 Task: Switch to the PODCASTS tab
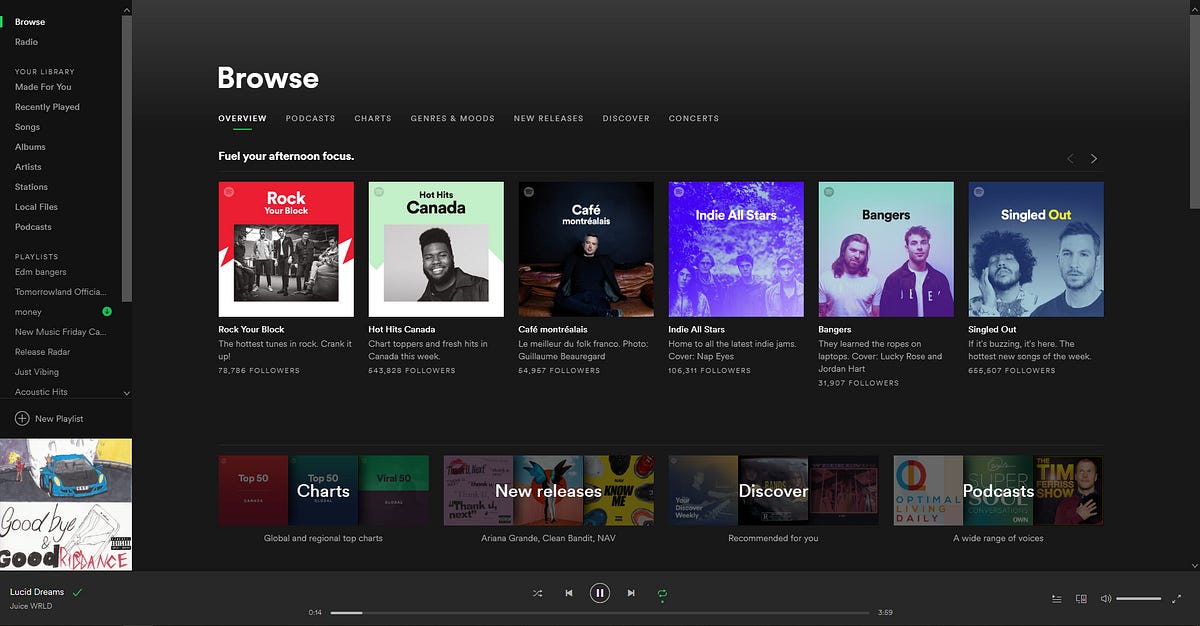point(310,118)
